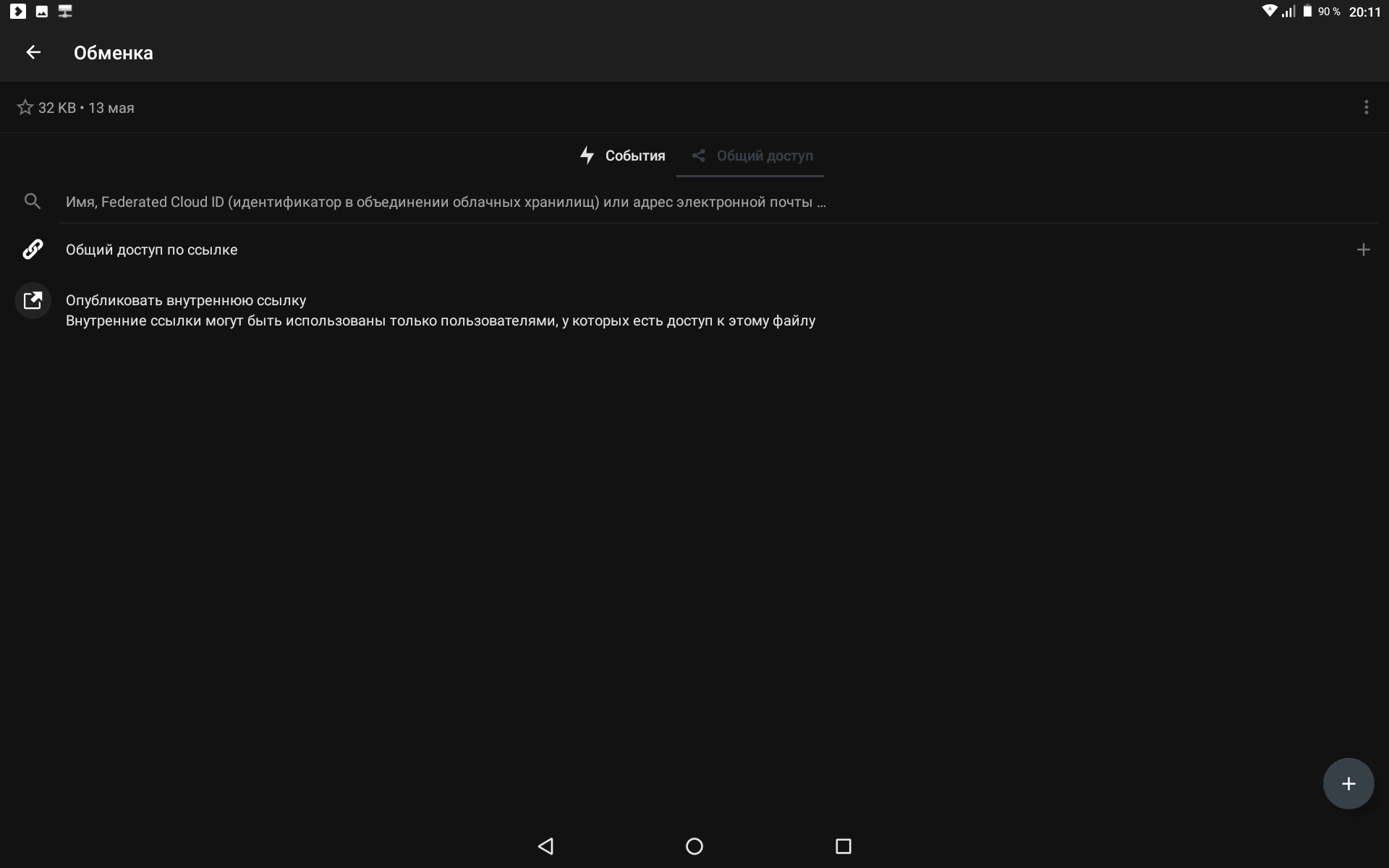This screenshot has height=868, width=1389.
Task: Tap the back arrow next to Обменка
Action: [33, 52]
